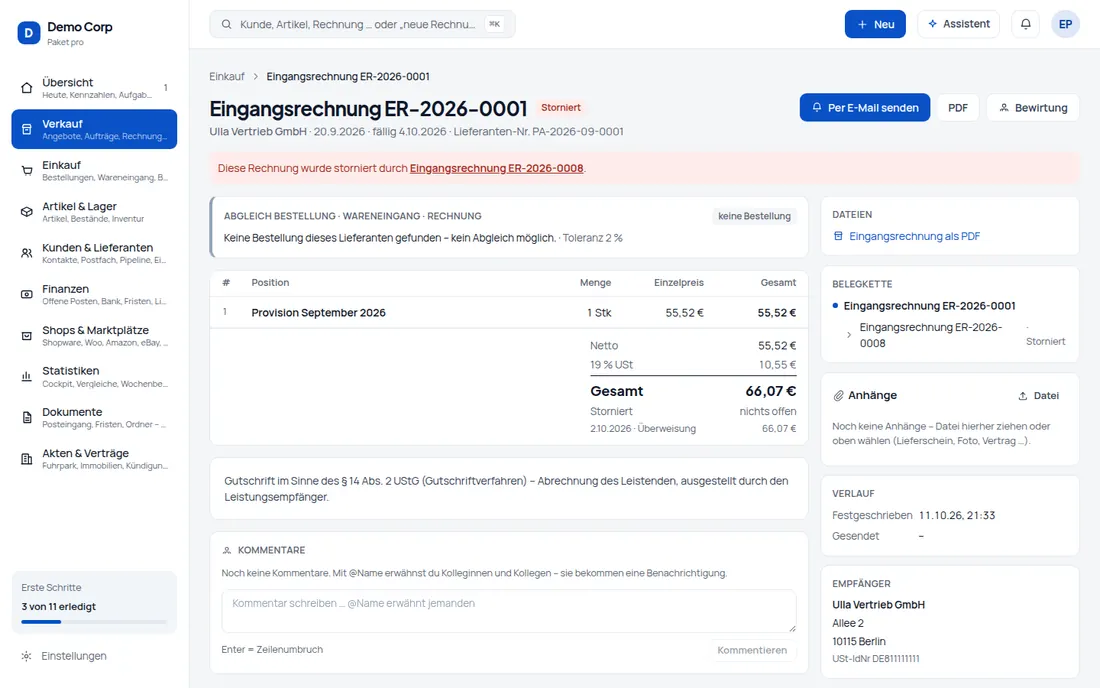This screenshot has height=688, width=1100.
Task: Click the Kunden & Lieferanten people icon
Action: [27, 253]
